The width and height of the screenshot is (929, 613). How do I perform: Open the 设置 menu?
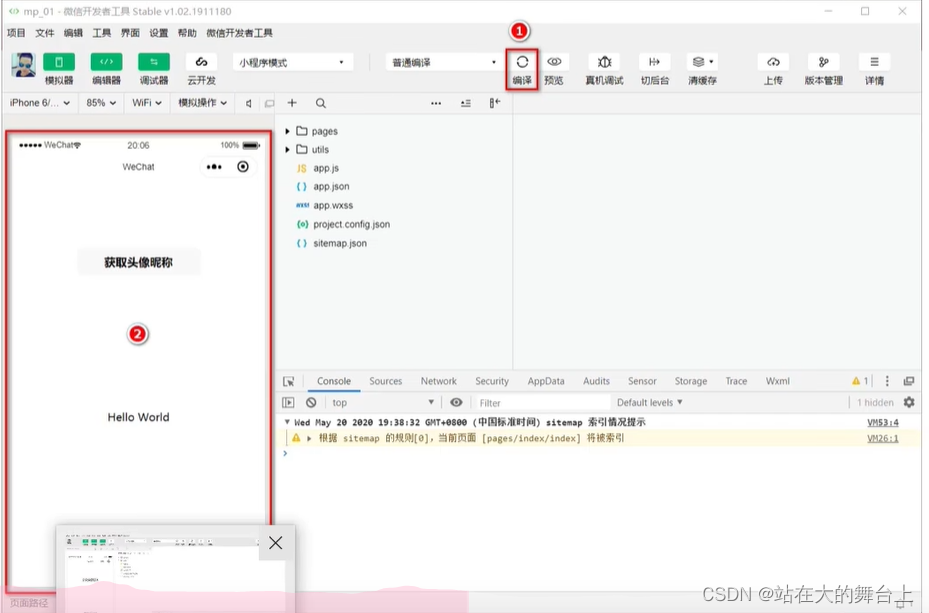click(x=158, y=33)
